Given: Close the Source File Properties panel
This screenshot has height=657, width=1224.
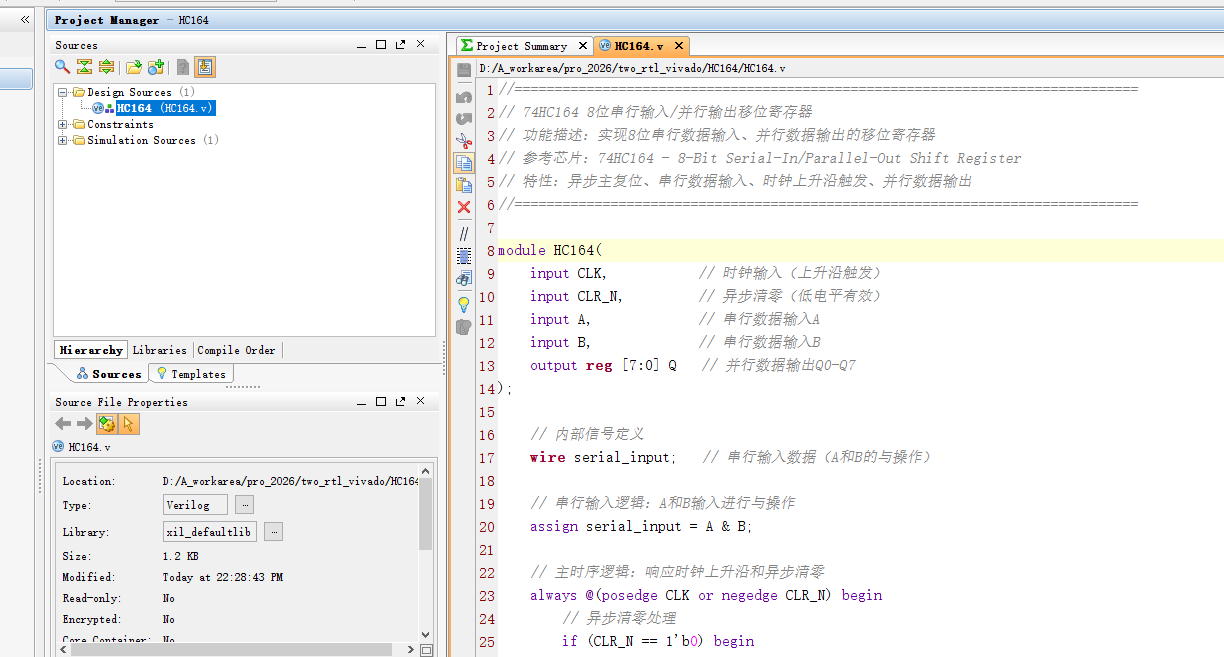Looking at the screenshot, I should coord(421,402).
